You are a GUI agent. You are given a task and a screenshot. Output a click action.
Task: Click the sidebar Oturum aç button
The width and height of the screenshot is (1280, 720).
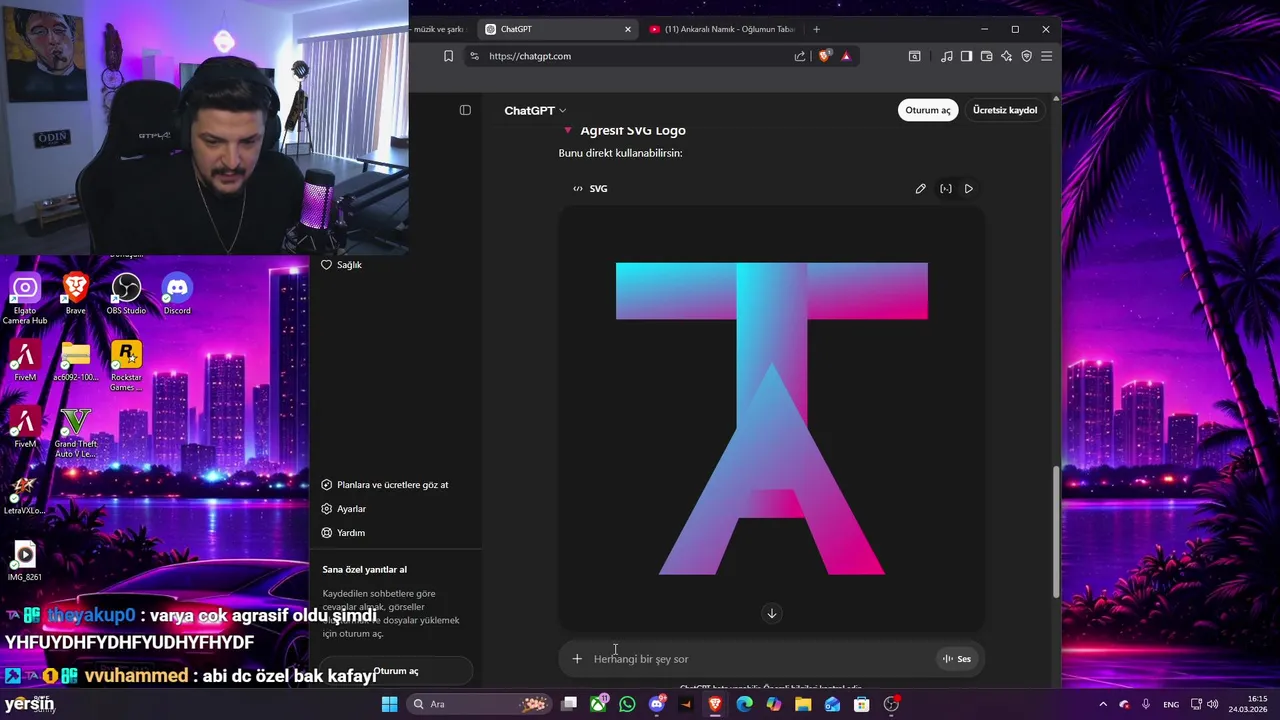pyautogui.click(x=396, y=671)
